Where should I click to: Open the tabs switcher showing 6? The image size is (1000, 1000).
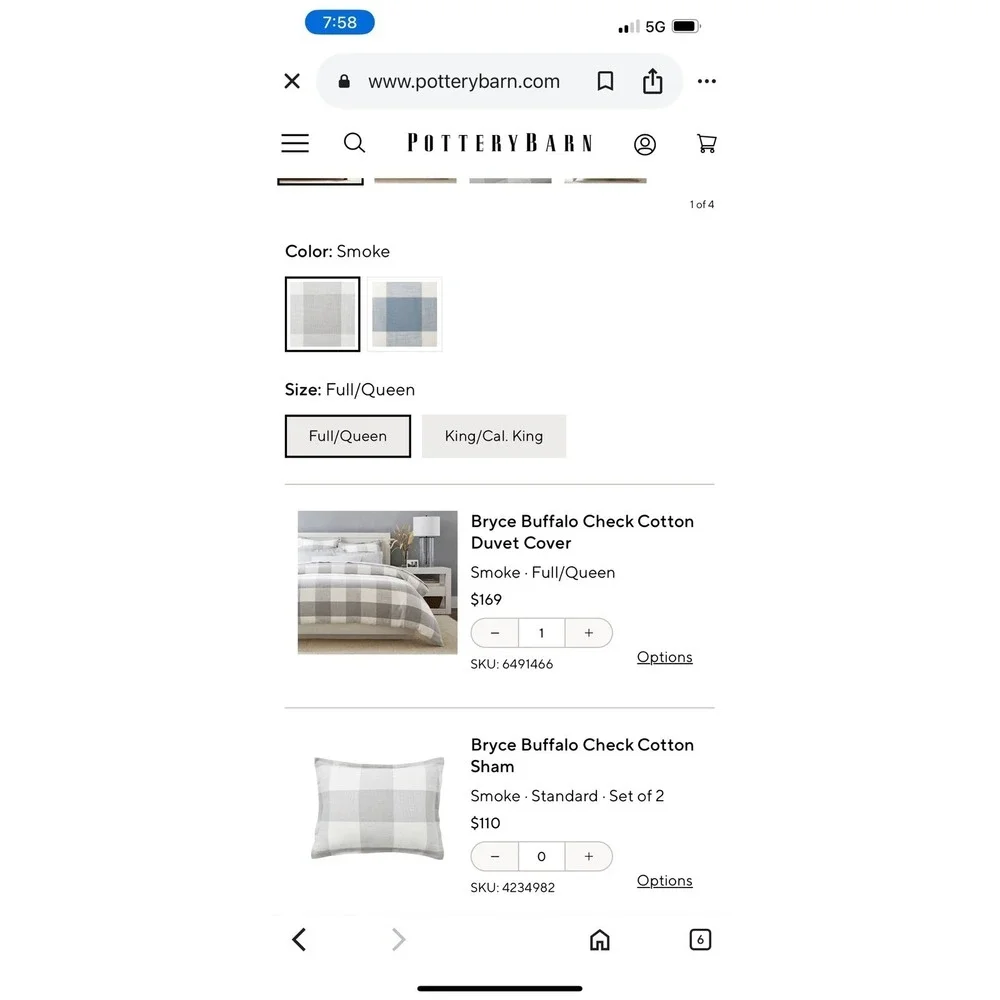click(x=700, y=939)
